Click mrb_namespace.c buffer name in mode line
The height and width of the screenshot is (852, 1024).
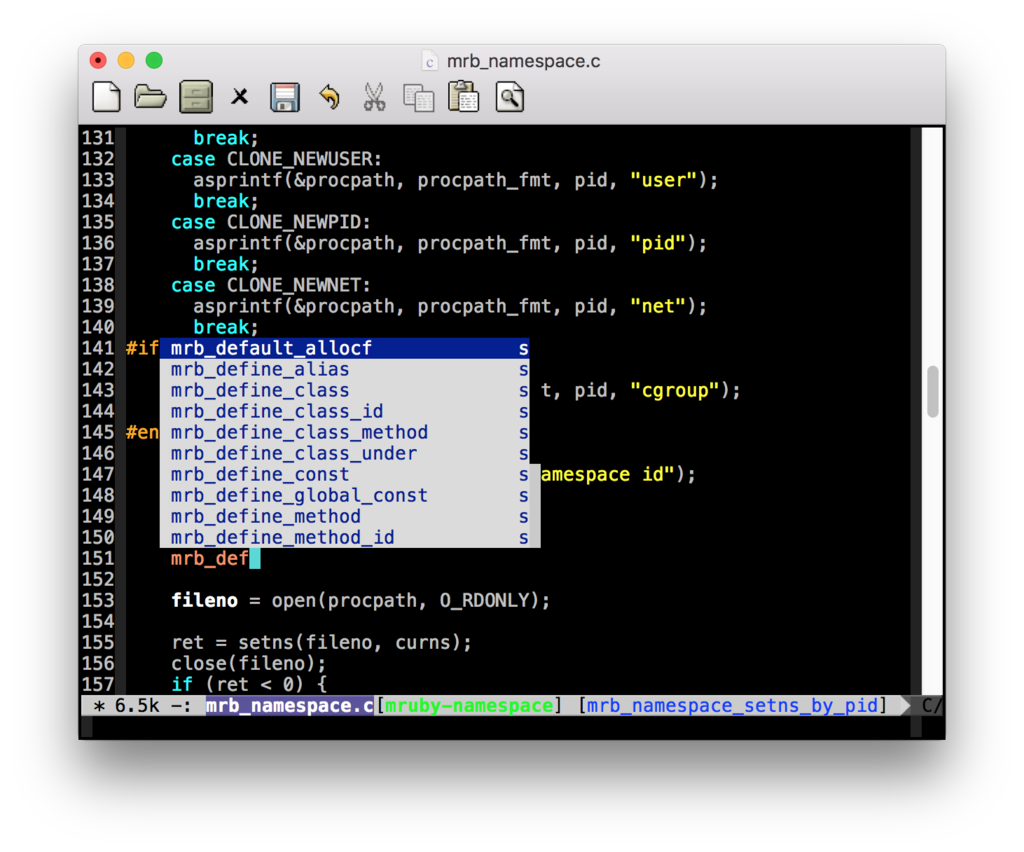(x=289, y=706)
